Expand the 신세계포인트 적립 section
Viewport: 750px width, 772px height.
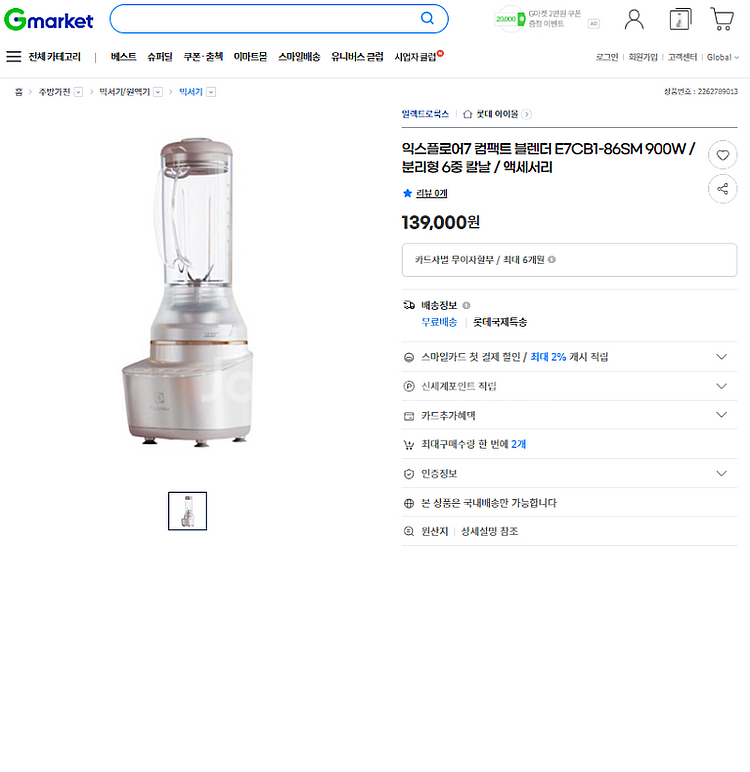coord(569,386)
